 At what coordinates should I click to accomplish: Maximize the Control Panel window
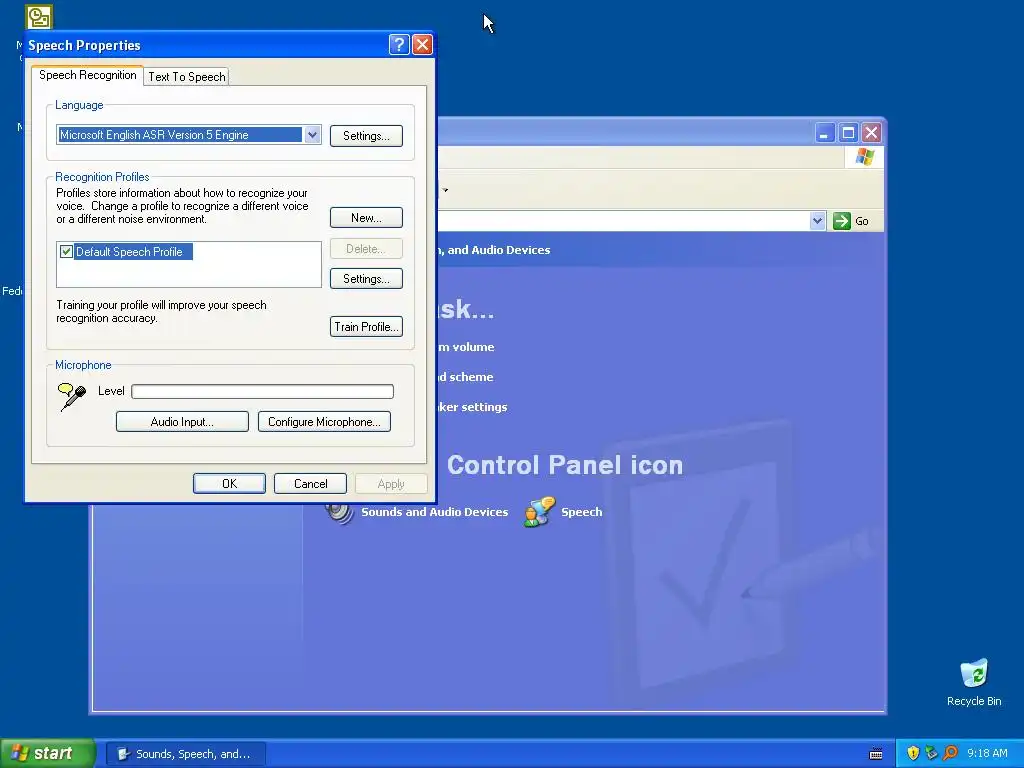848,133
